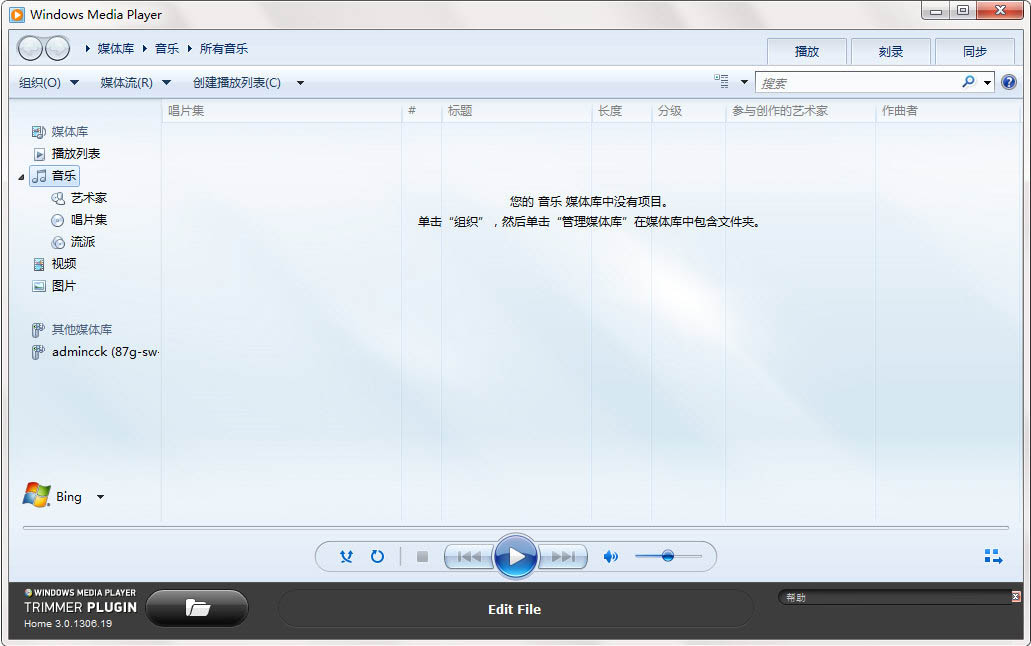The image size is (1031, 646).
Task: Expand the breadcrumb arrow before 媒体库
Action: pyautogui.click(x=87, y=49)
